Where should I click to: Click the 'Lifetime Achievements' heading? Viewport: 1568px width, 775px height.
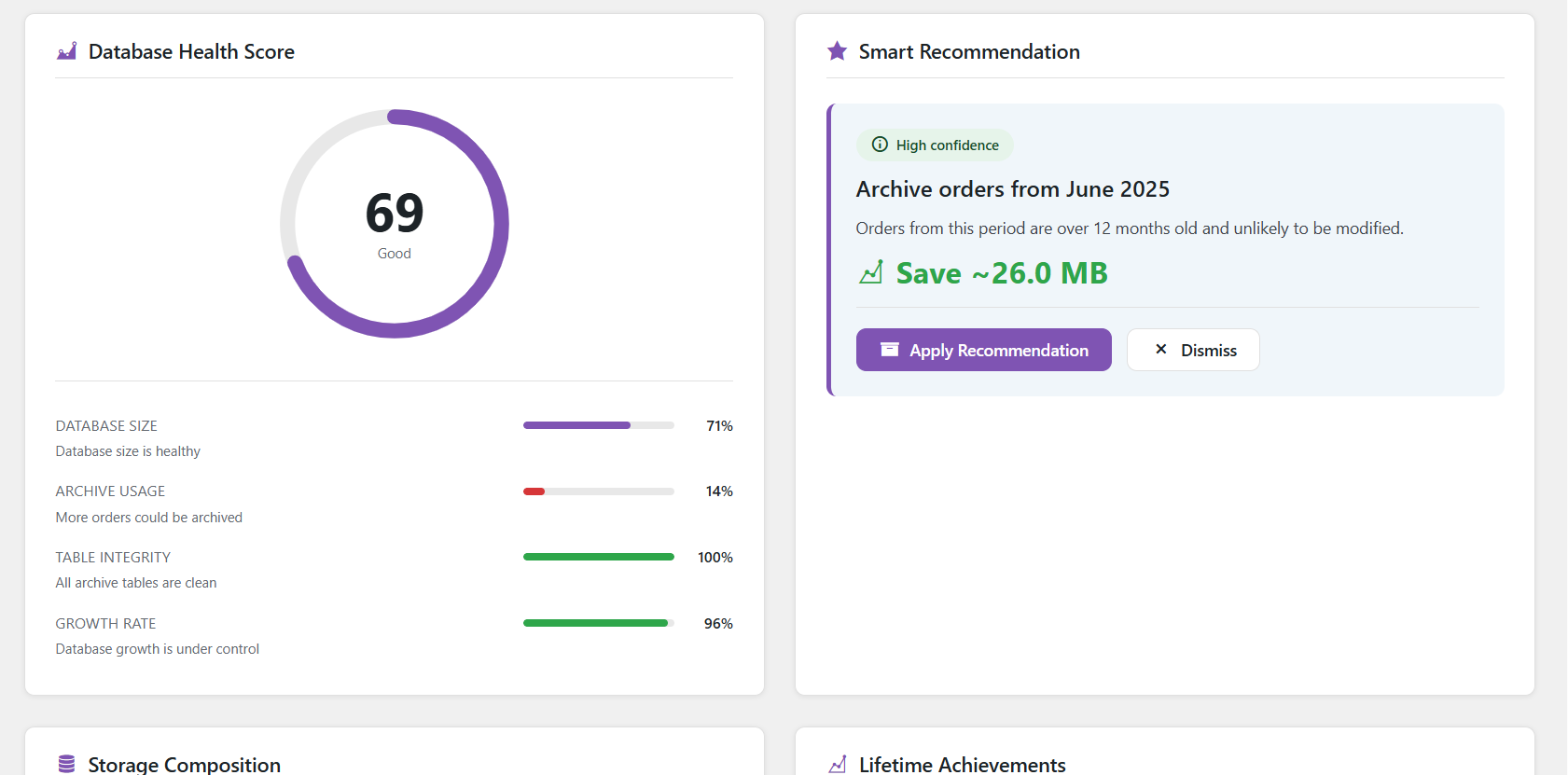point(963,765)
